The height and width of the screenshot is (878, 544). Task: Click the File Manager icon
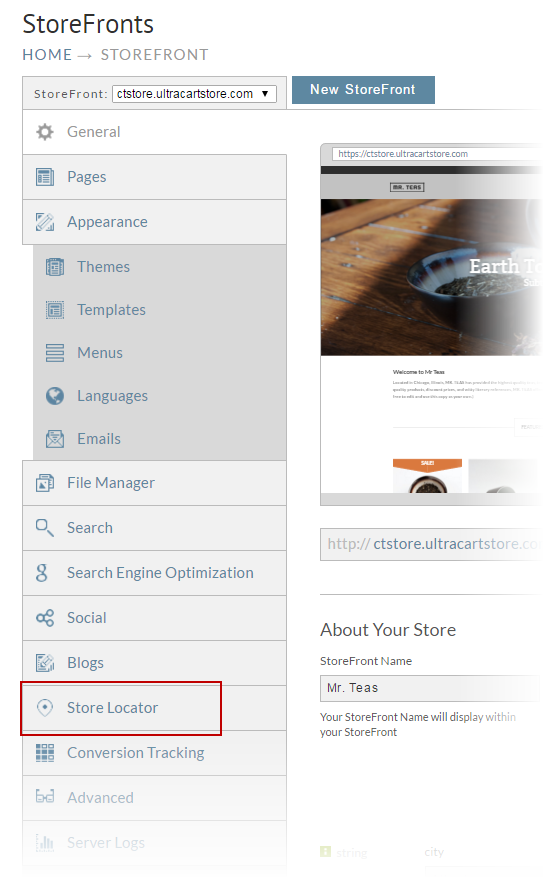[x=45, y=483]
